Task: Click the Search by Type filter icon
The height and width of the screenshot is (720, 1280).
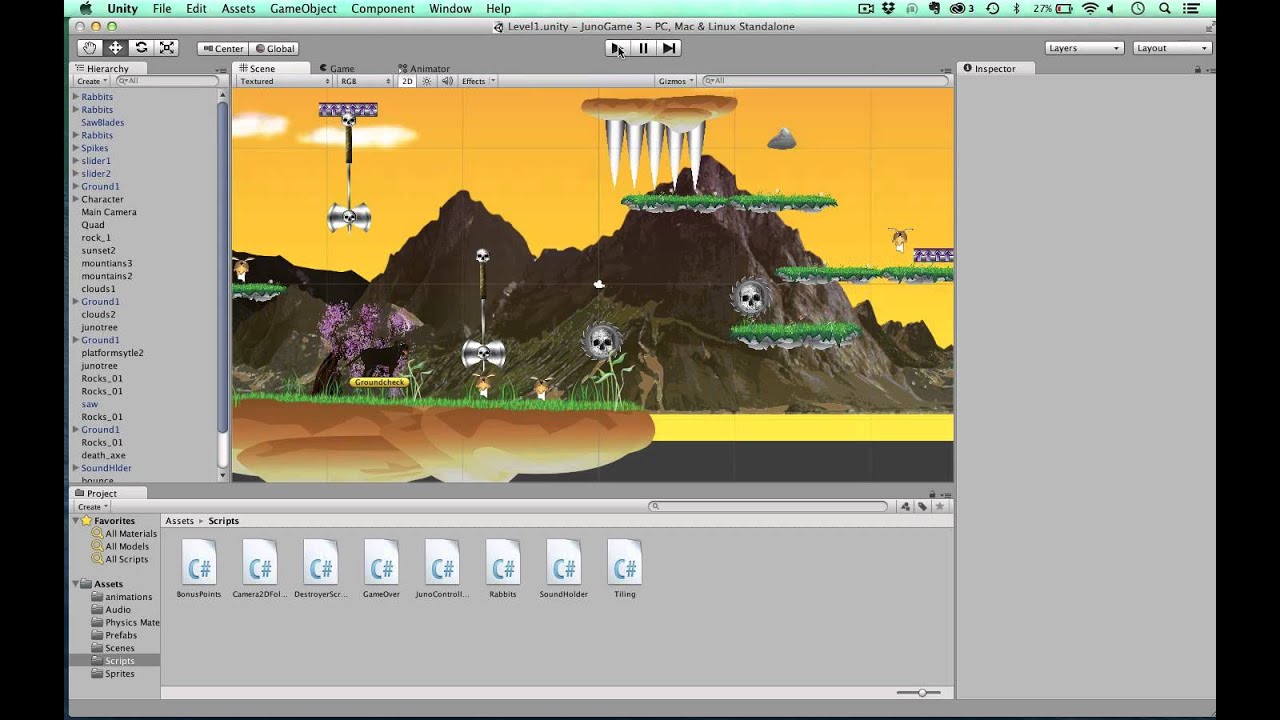Action: (x=906, y=507)
